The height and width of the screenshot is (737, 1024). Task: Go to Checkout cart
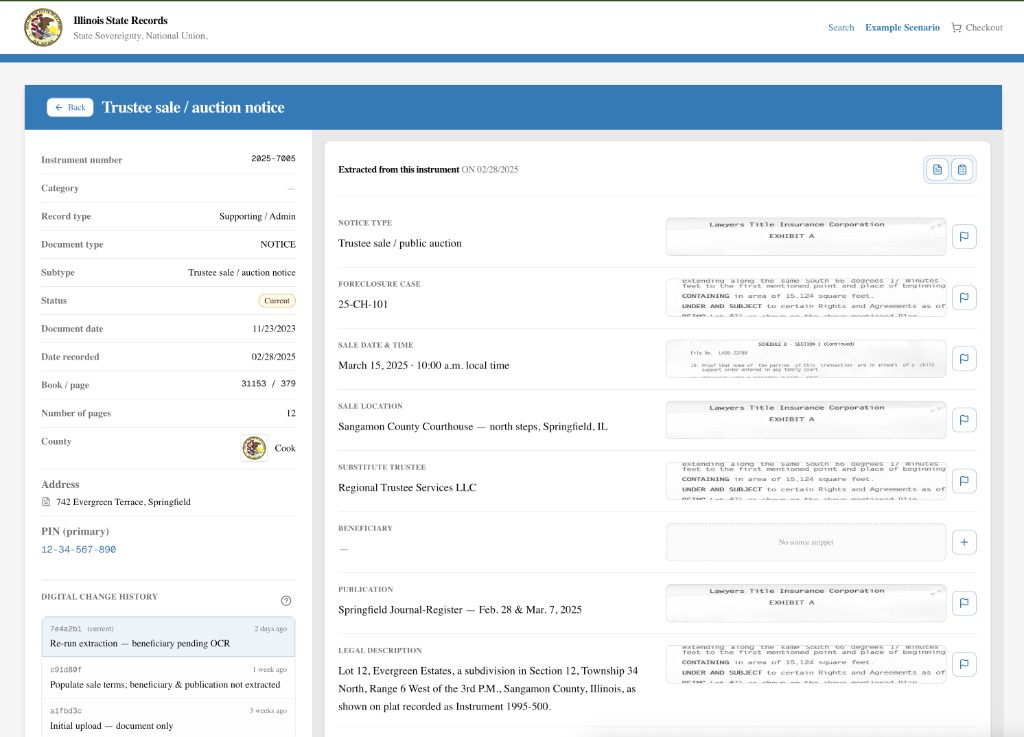976,28
